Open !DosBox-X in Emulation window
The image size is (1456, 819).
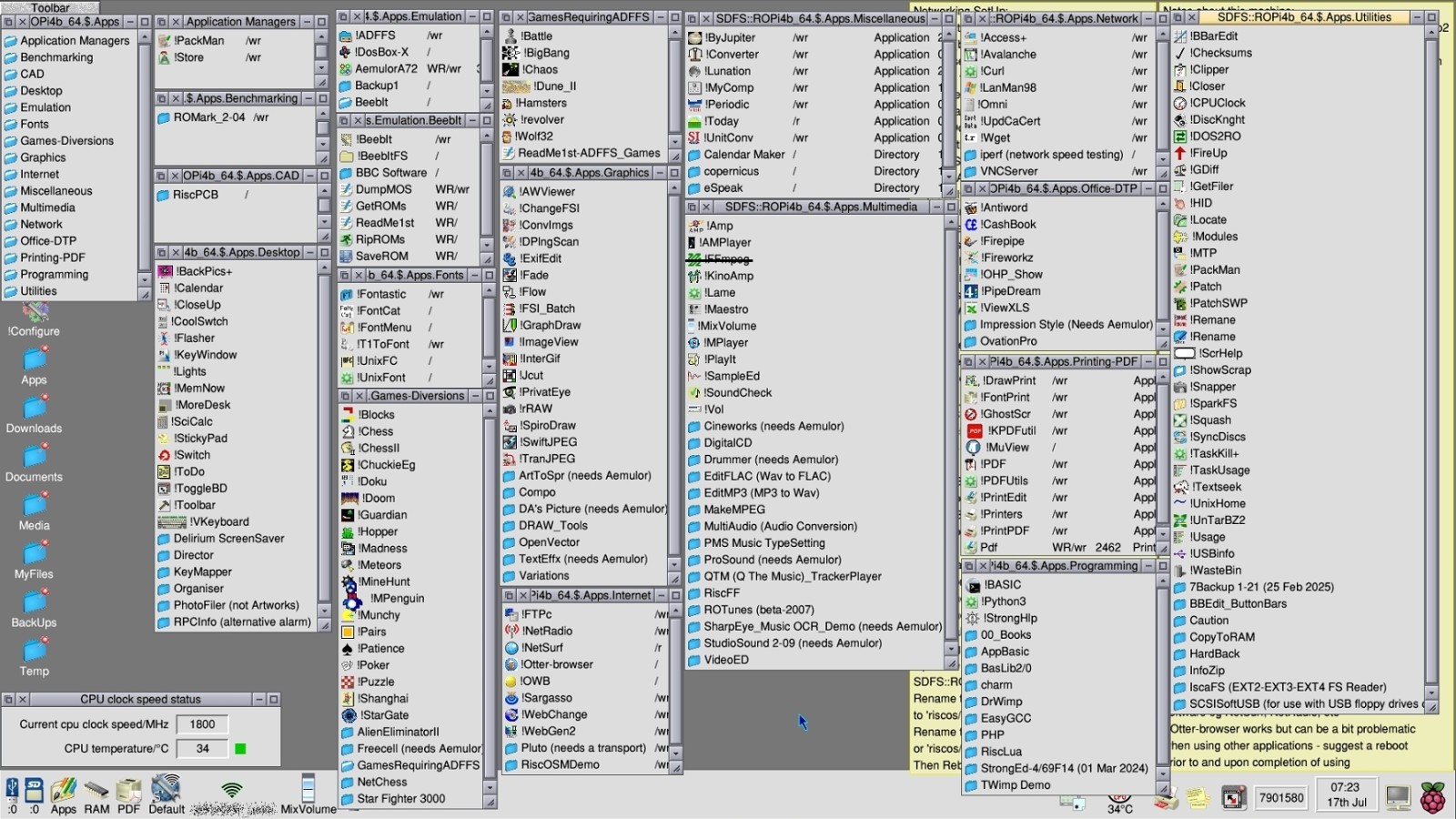coord(373,52)
